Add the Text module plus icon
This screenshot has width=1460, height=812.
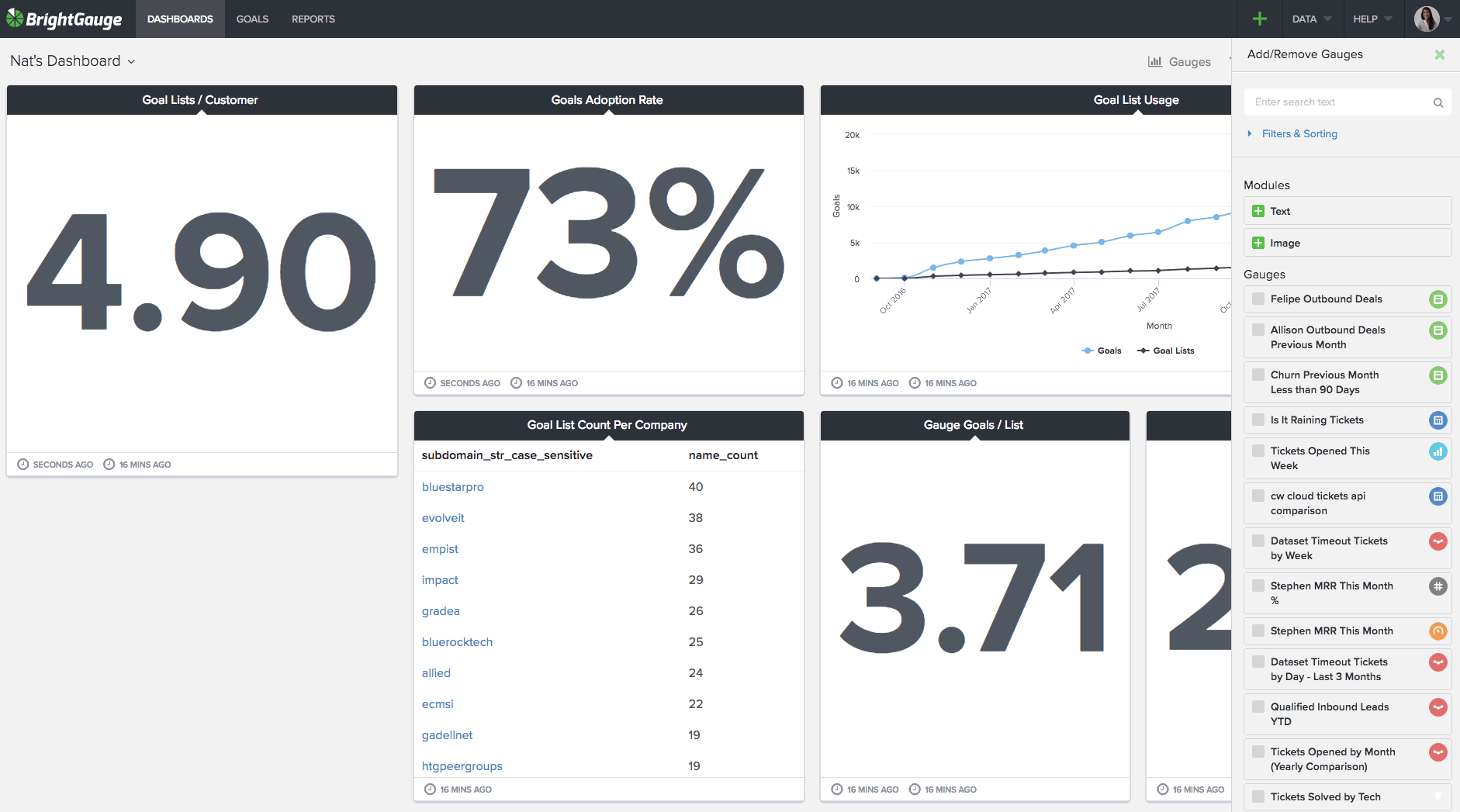tap(1258, 211)
